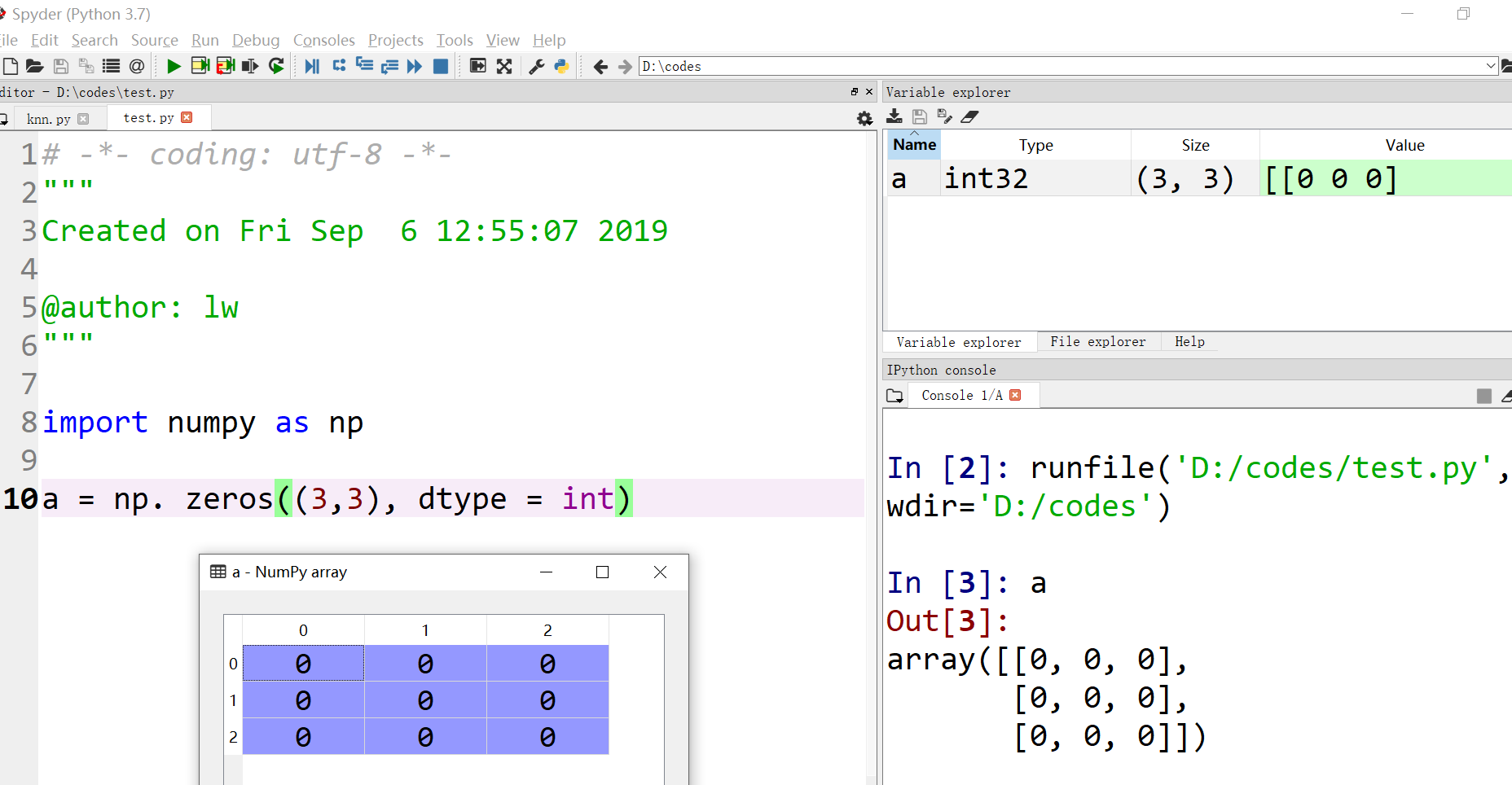Stop the kernel with the console square icon
Viewport: 1512px width, 785px height.
pyautogui.click(x=1484, y=396)
